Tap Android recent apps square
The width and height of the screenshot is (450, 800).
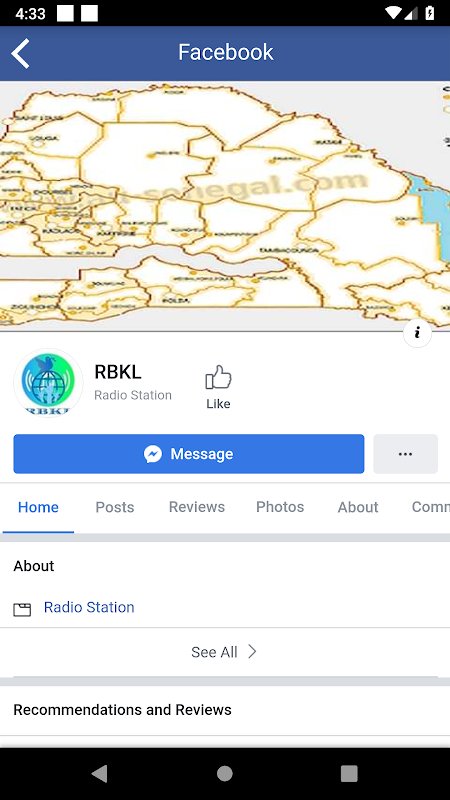coord(349,773)
